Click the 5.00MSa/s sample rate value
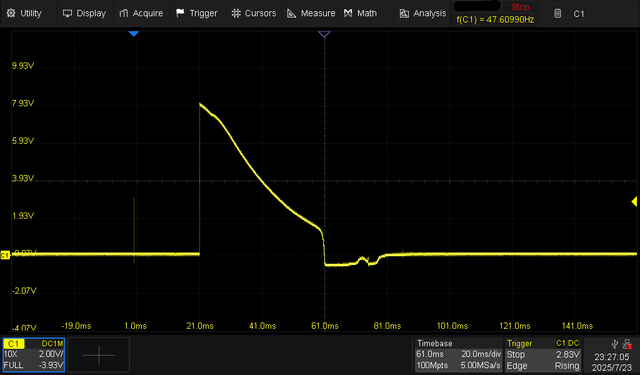640x375 pixels. 480,366
